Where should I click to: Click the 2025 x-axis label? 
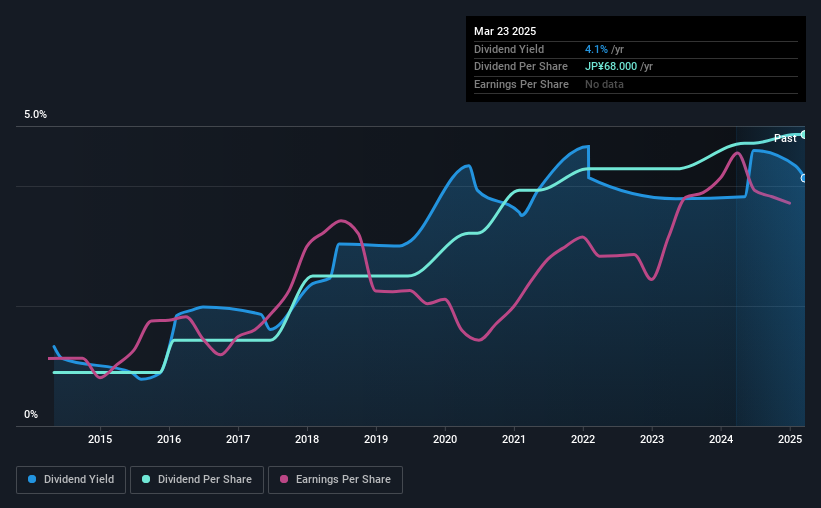[x=790, y=439]
